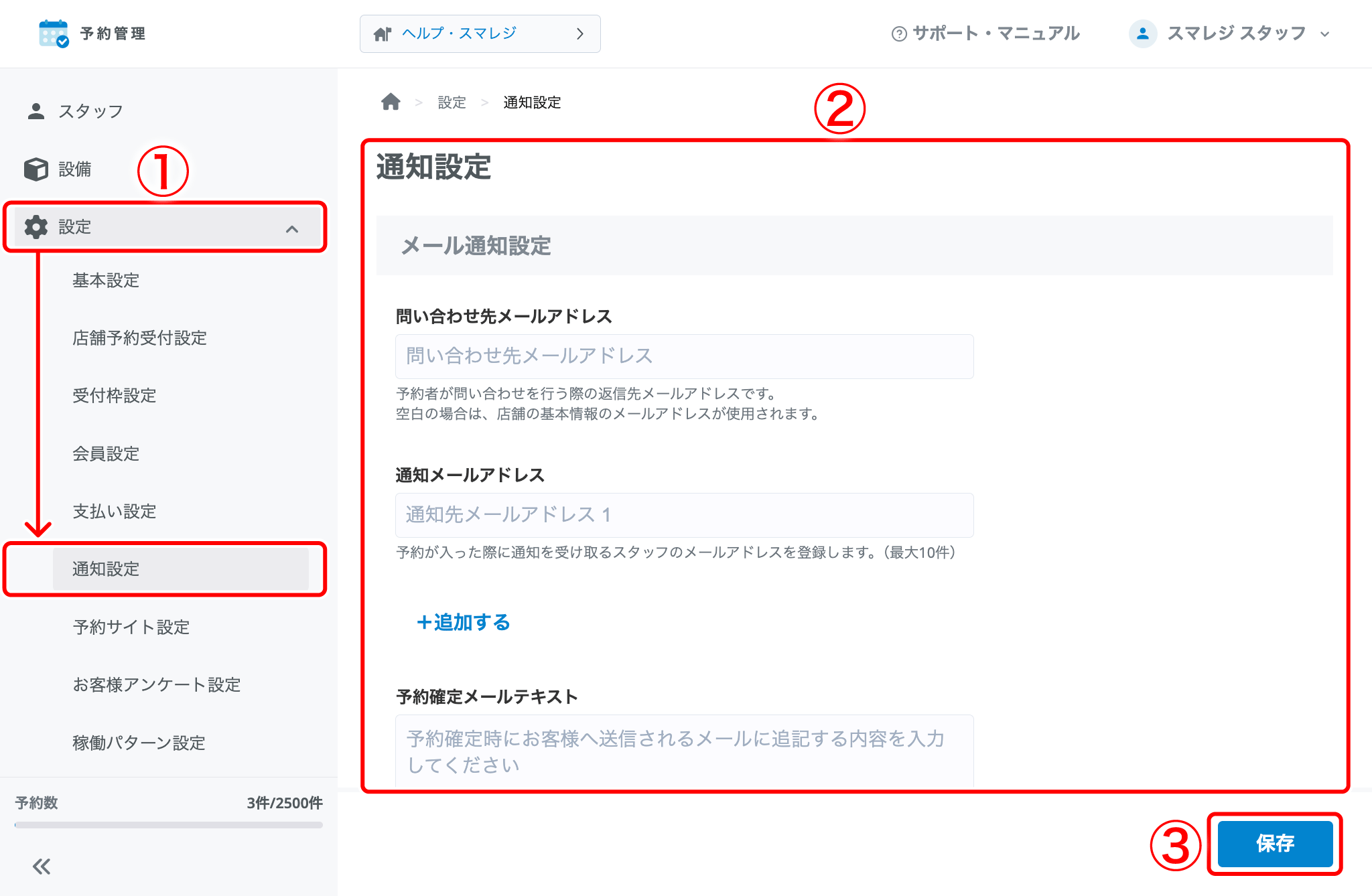Focus the 通知先メールアドレス 1 field
This screenshot has height=896, width=1372.
coord(684,515)
